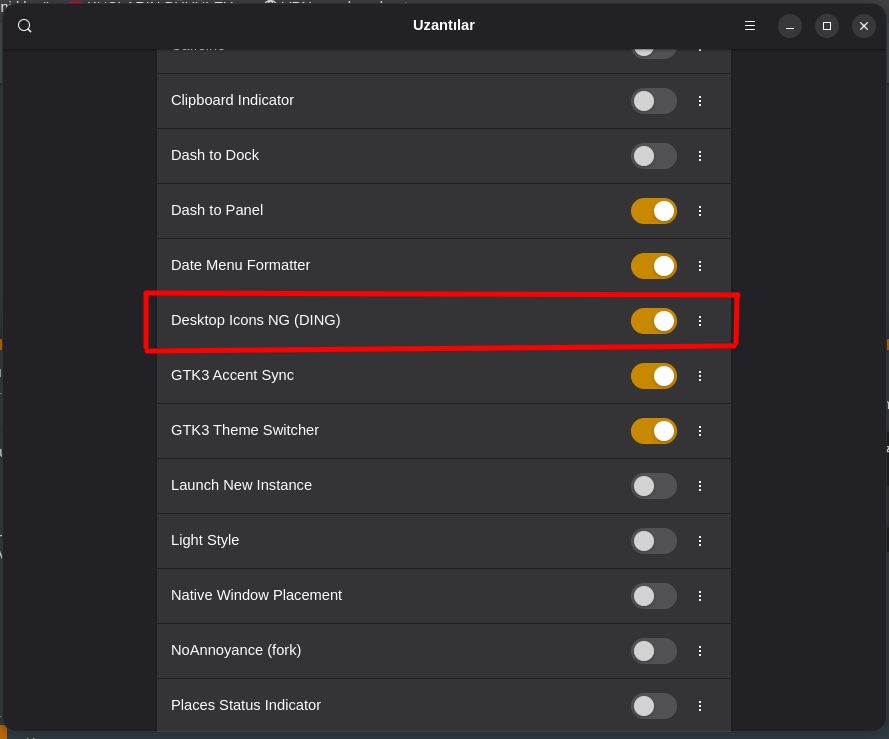
Task: Expand the Native Window Placement options menu
Action: (700, 596)
